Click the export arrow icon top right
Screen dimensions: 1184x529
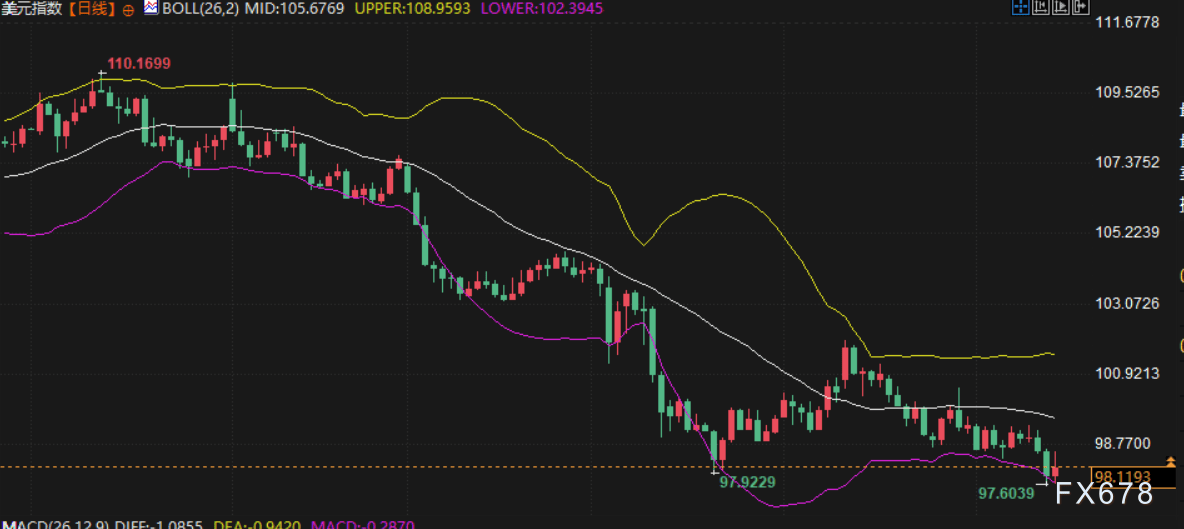1081,7
